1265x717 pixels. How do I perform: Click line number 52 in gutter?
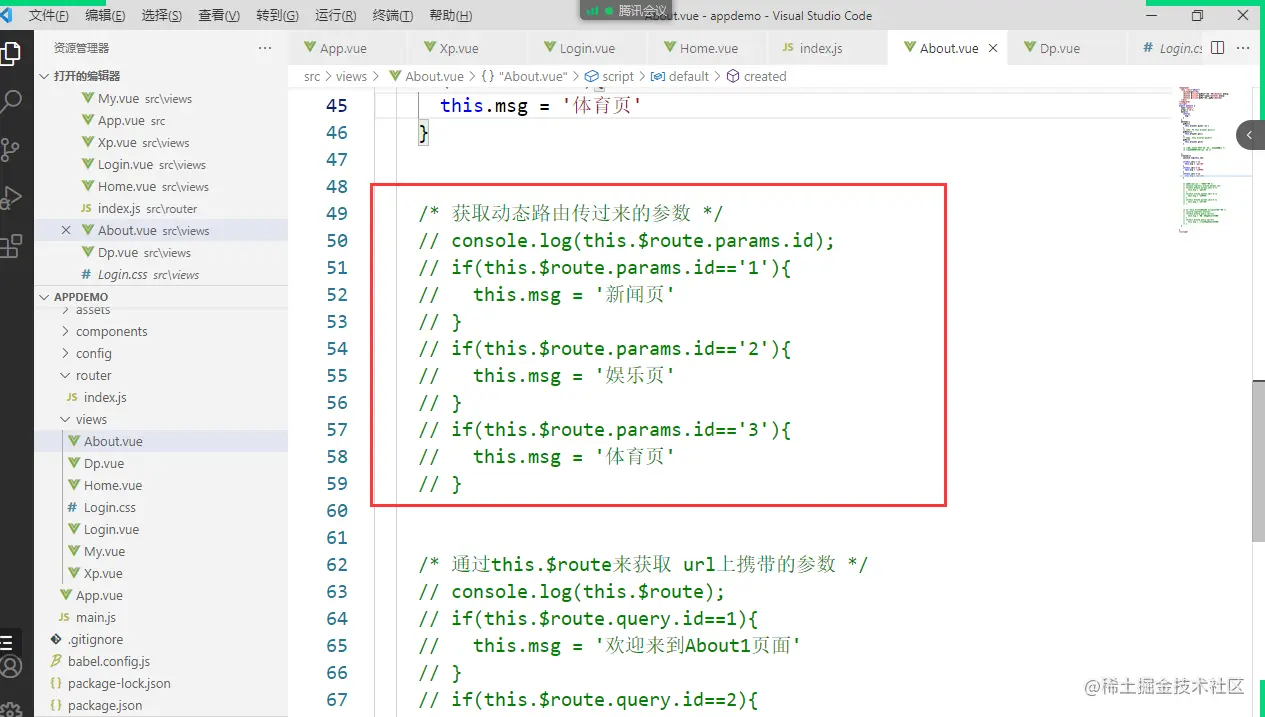[x=337, y=295]
